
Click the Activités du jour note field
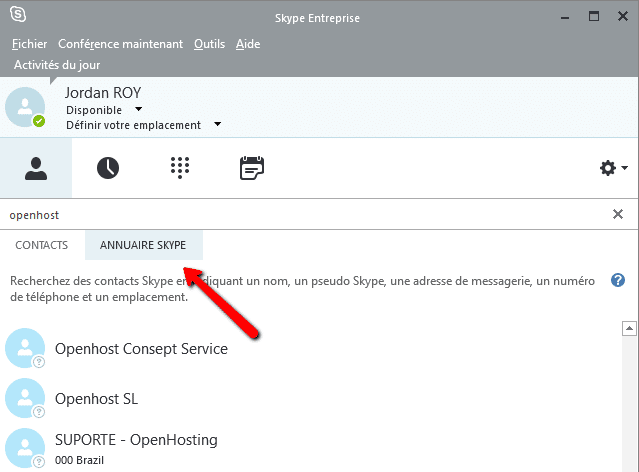pyautogui.click(x=57, y=65)
